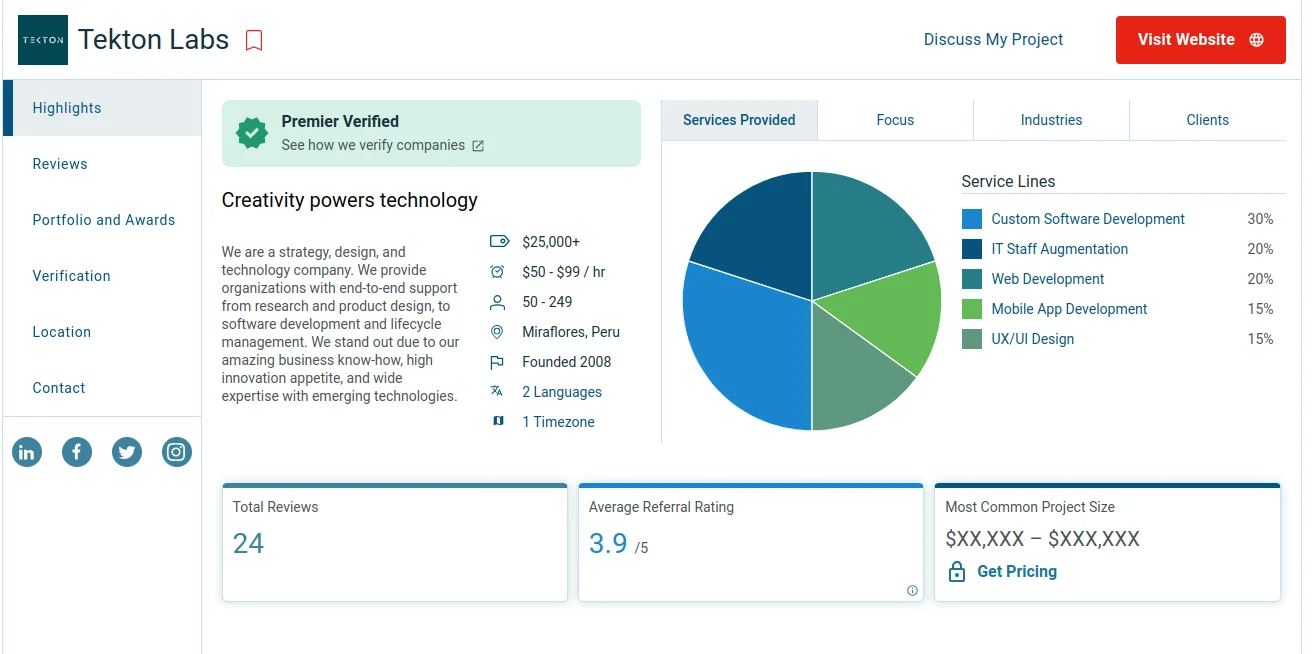Click IT Staff Augmentation color swatch

point(972,249)
